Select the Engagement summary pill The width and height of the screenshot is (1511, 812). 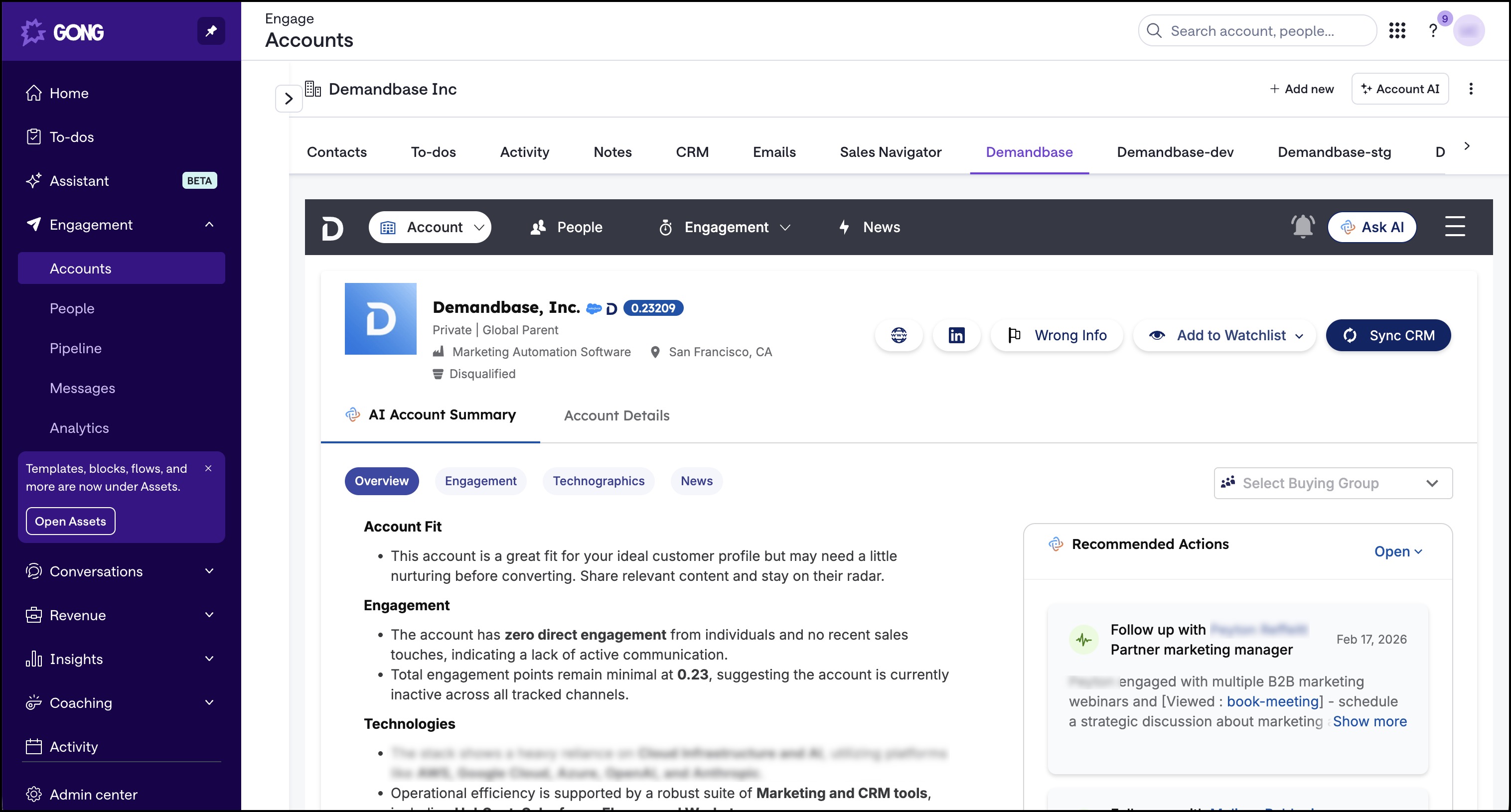tap(480, 481)
